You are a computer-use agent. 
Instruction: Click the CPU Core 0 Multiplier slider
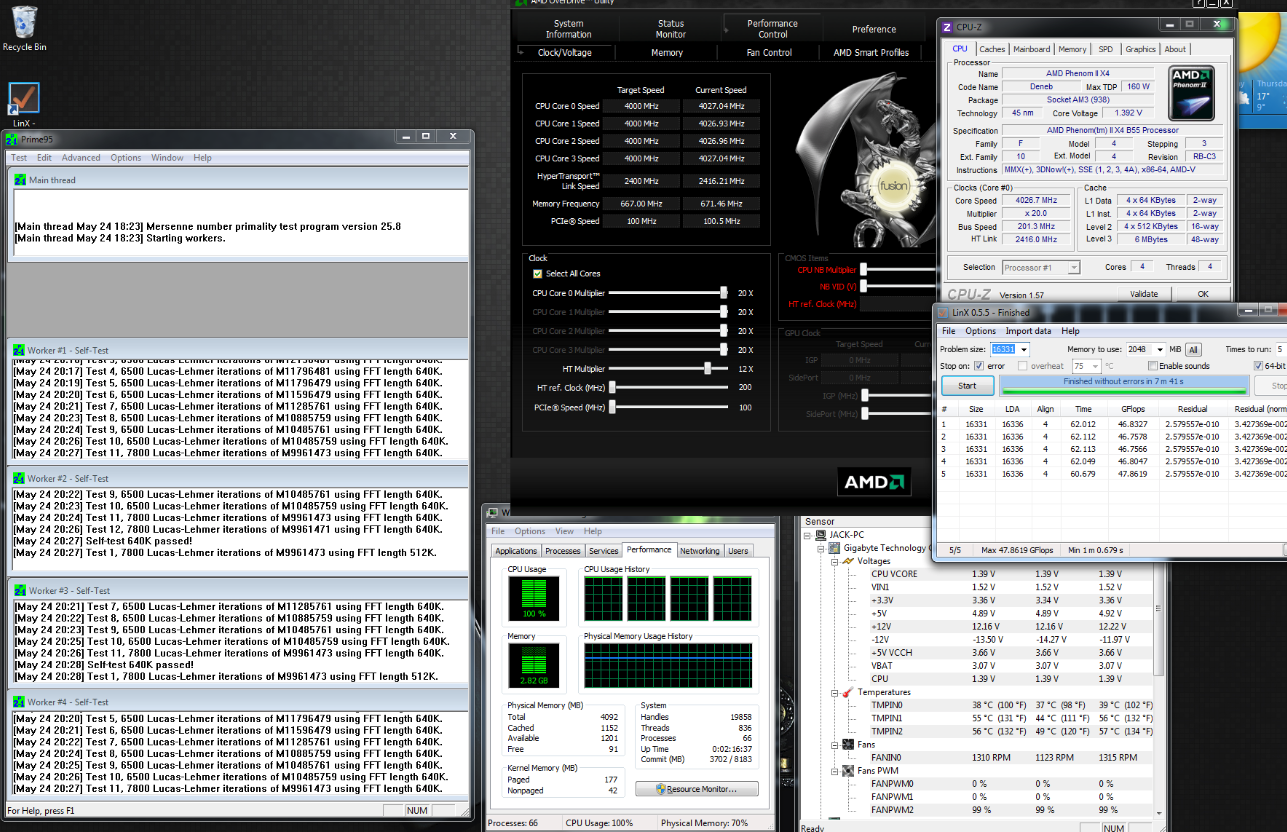[668, 293]
